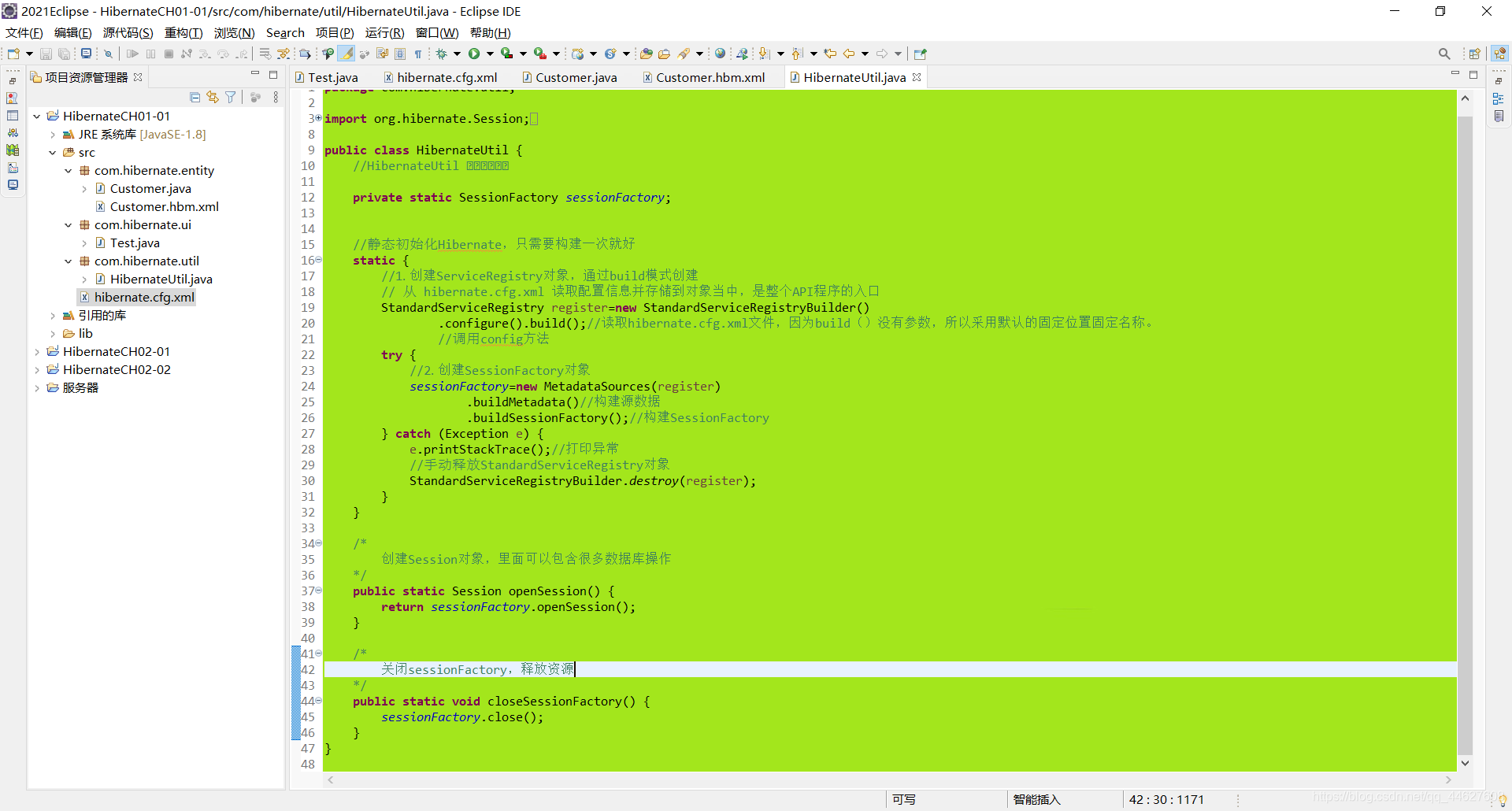Click the Terminate debug icon
This screenshot has height=811, width=1512.
click(x=169, y=54)
